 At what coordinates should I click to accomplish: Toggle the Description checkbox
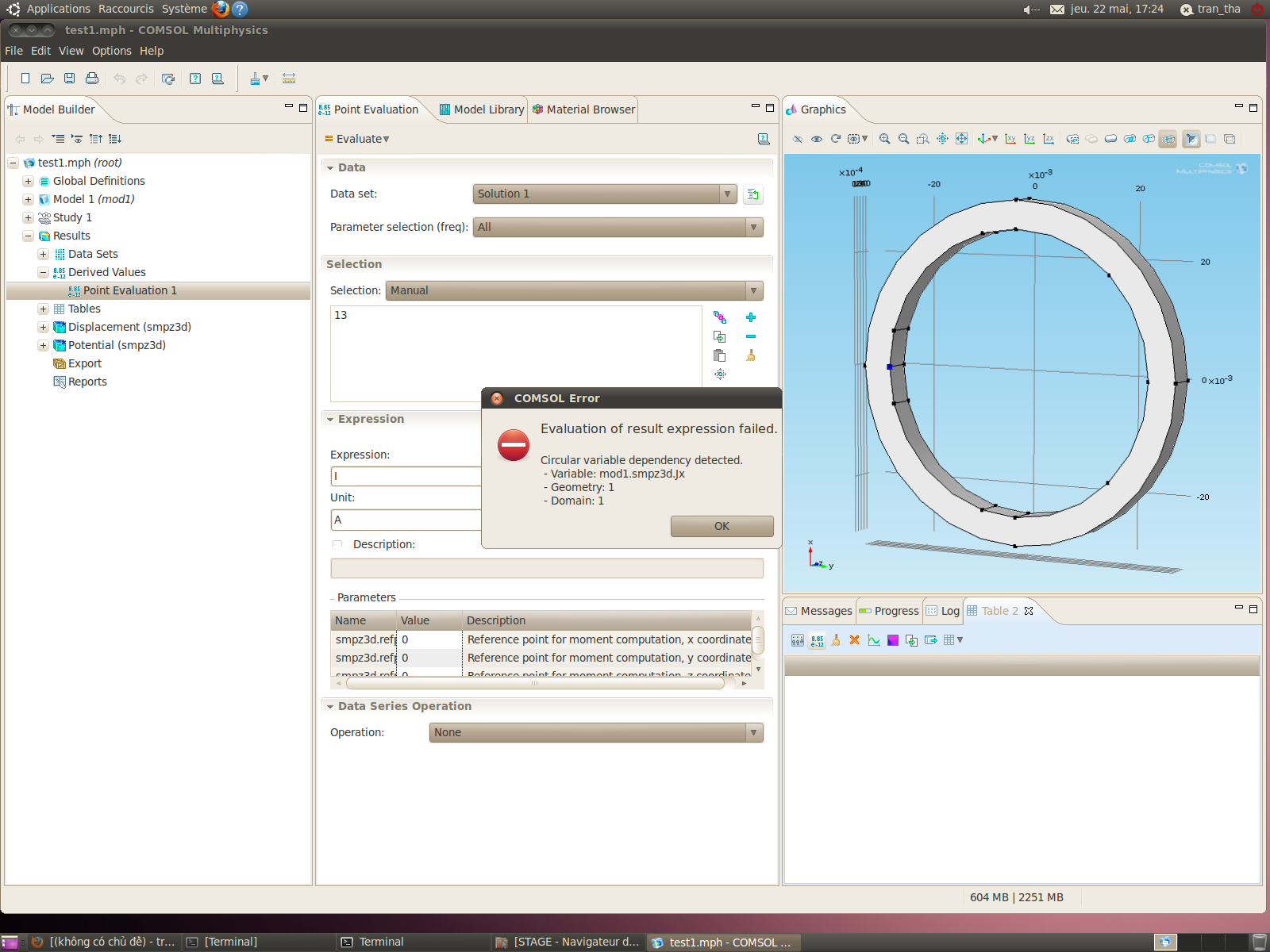pos(337,544)
